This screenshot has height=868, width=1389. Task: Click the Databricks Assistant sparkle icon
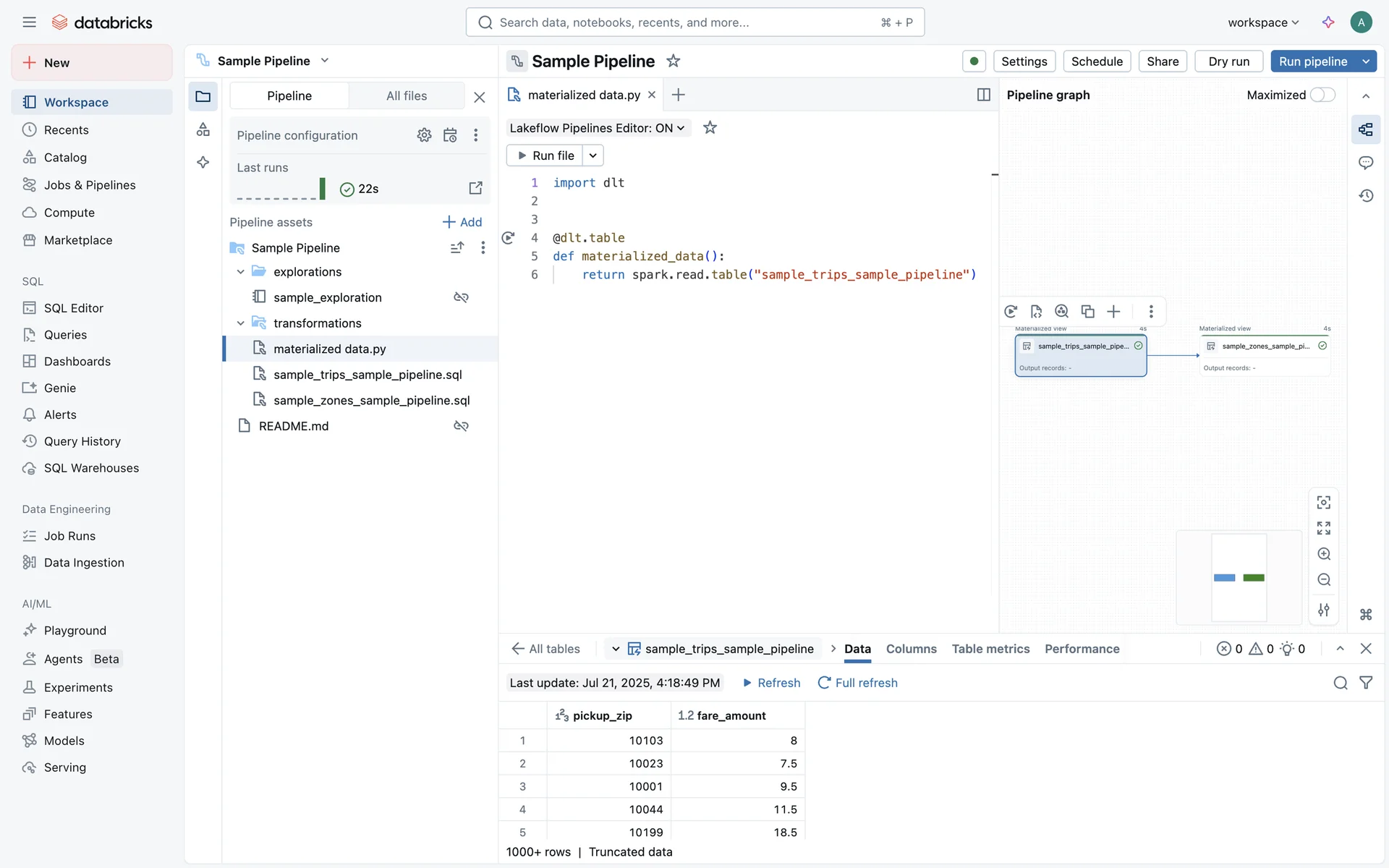tap(1328, 22)
